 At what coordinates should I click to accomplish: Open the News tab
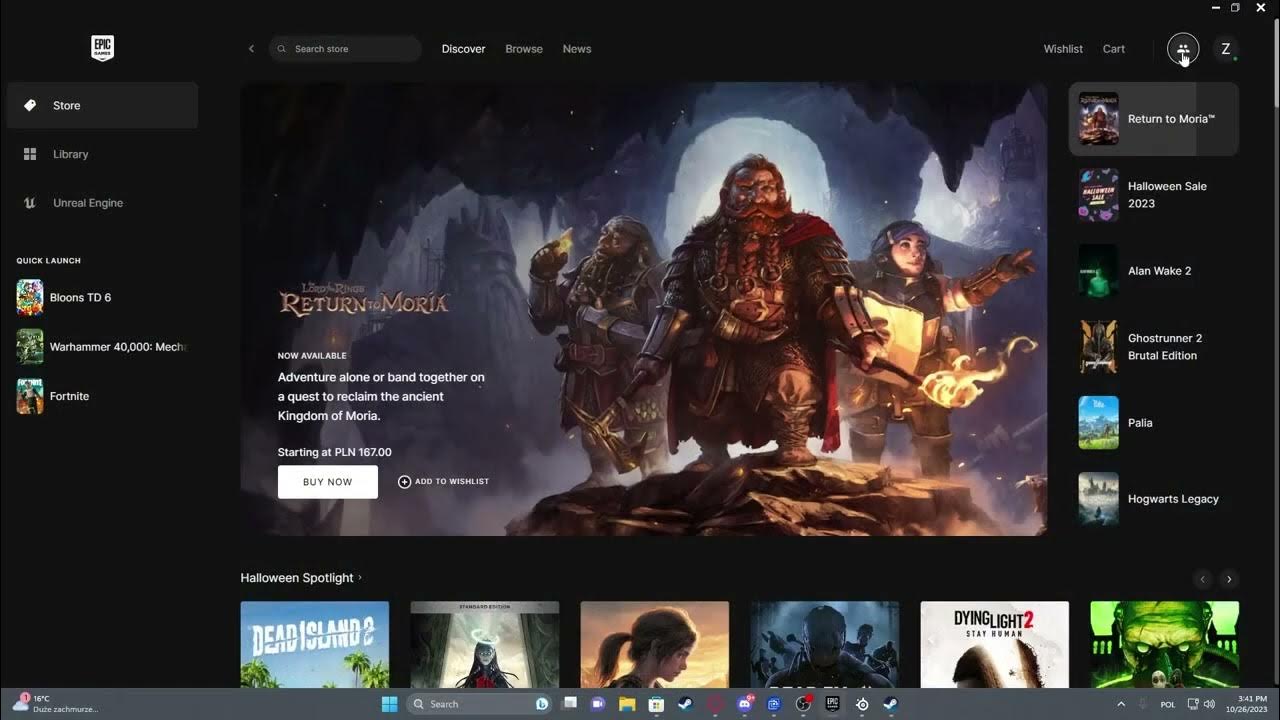(x=577, y=49)
